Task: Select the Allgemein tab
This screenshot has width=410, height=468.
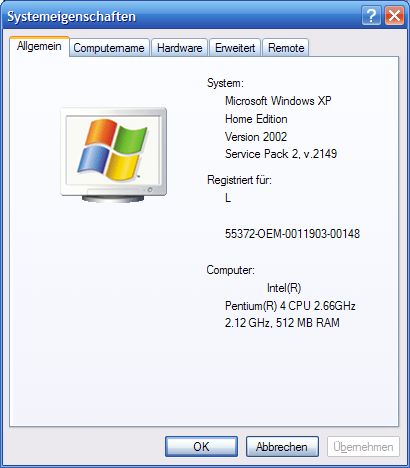Action: 39,46
